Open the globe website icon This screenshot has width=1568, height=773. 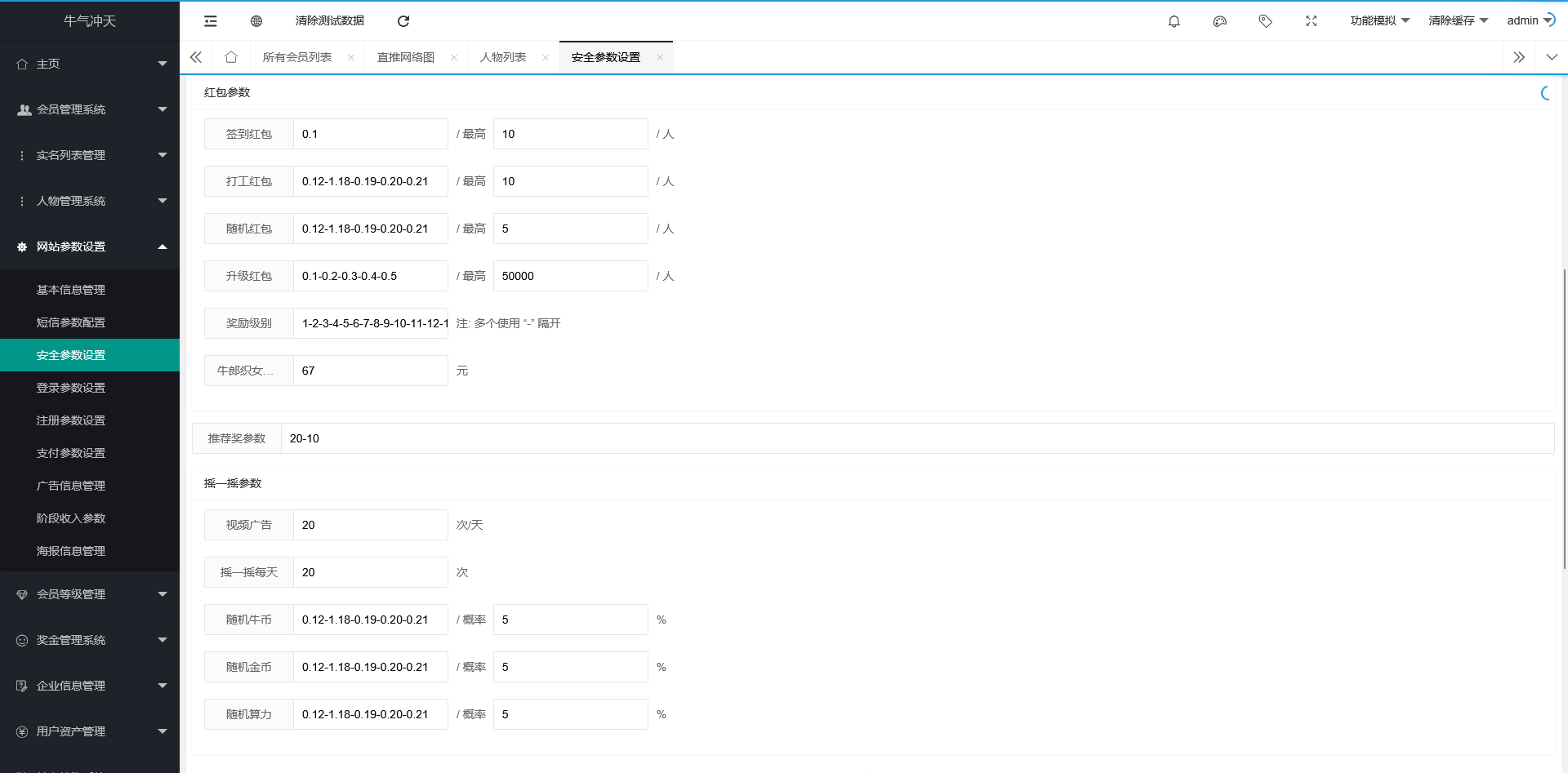tap(256, 21)
